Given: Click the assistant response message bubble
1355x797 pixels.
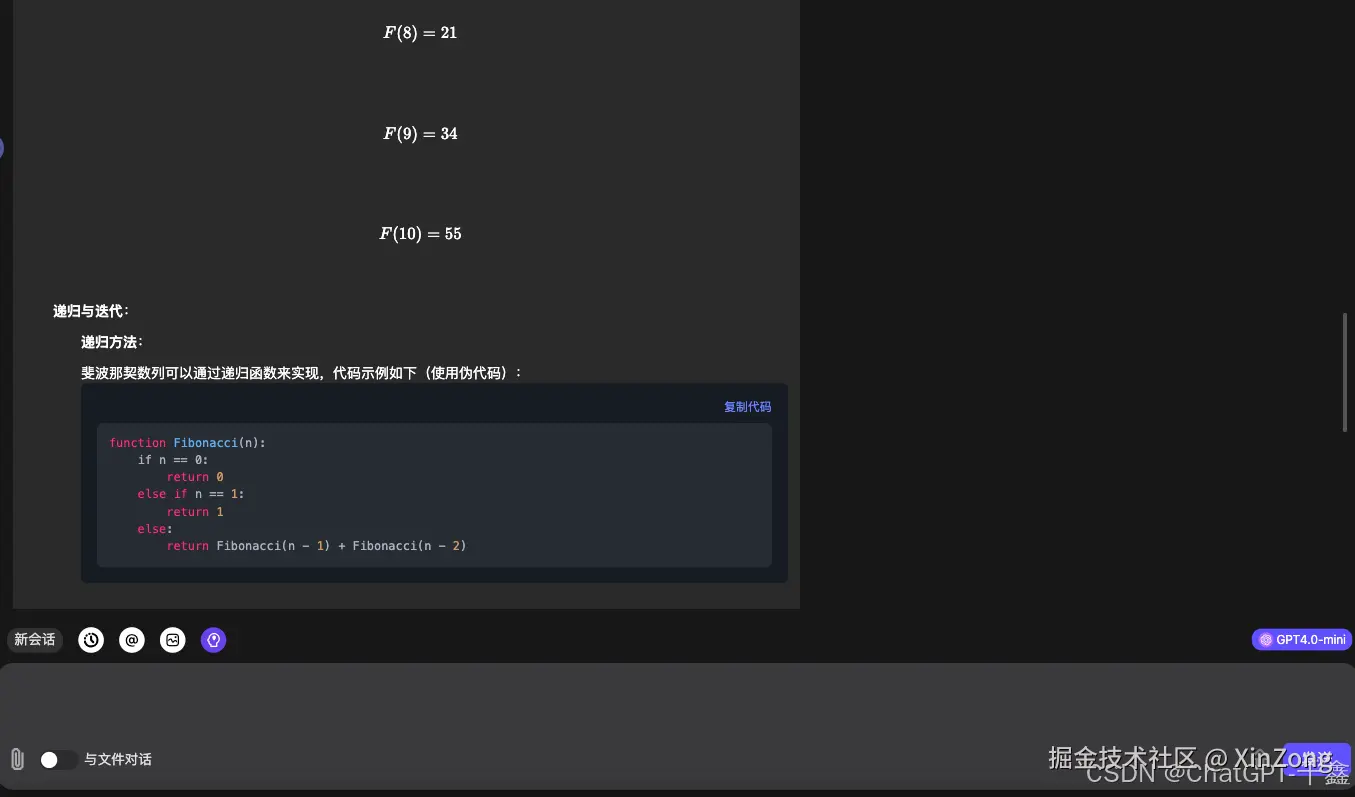Looking at the screenshot, I should pos(400,300).
